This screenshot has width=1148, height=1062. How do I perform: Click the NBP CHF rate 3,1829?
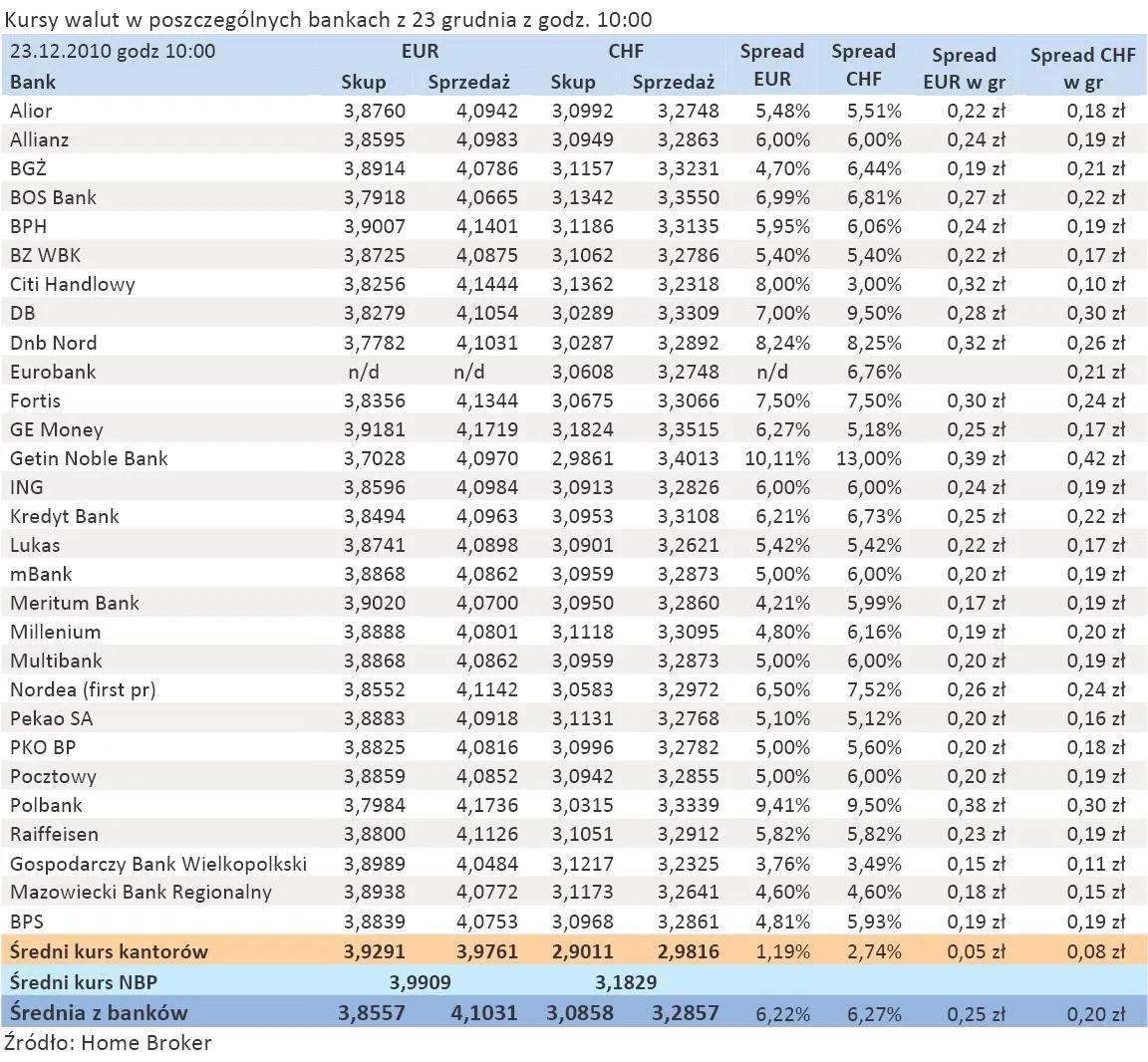click(626, 981)
